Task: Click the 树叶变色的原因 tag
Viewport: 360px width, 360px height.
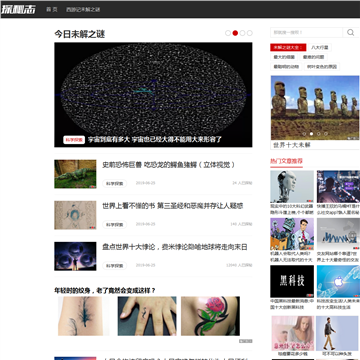Action: 322,67
